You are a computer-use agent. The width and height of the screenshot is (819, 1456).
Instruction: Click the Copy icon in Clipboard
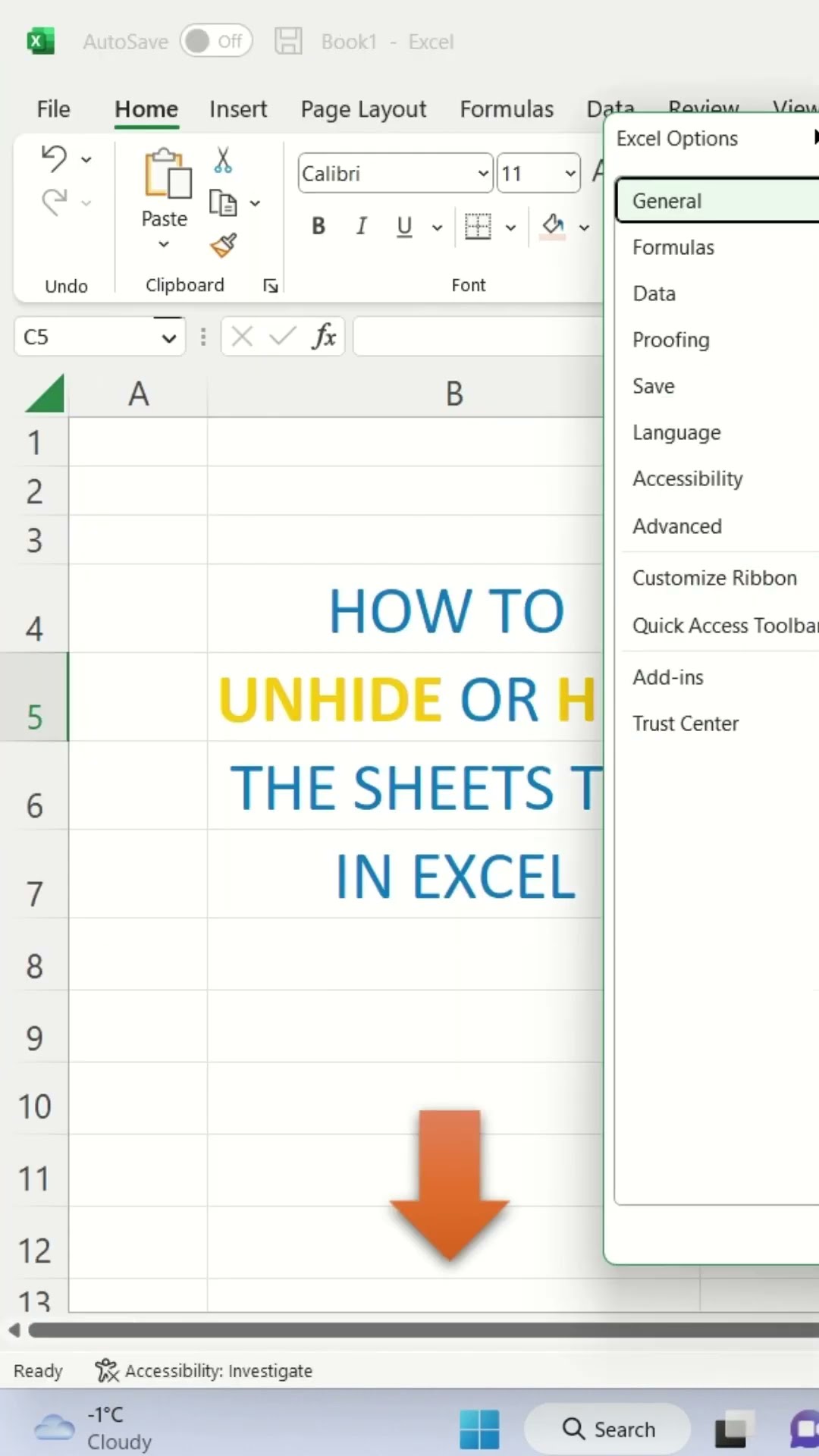pyautogui.click(x=223, y=203)
